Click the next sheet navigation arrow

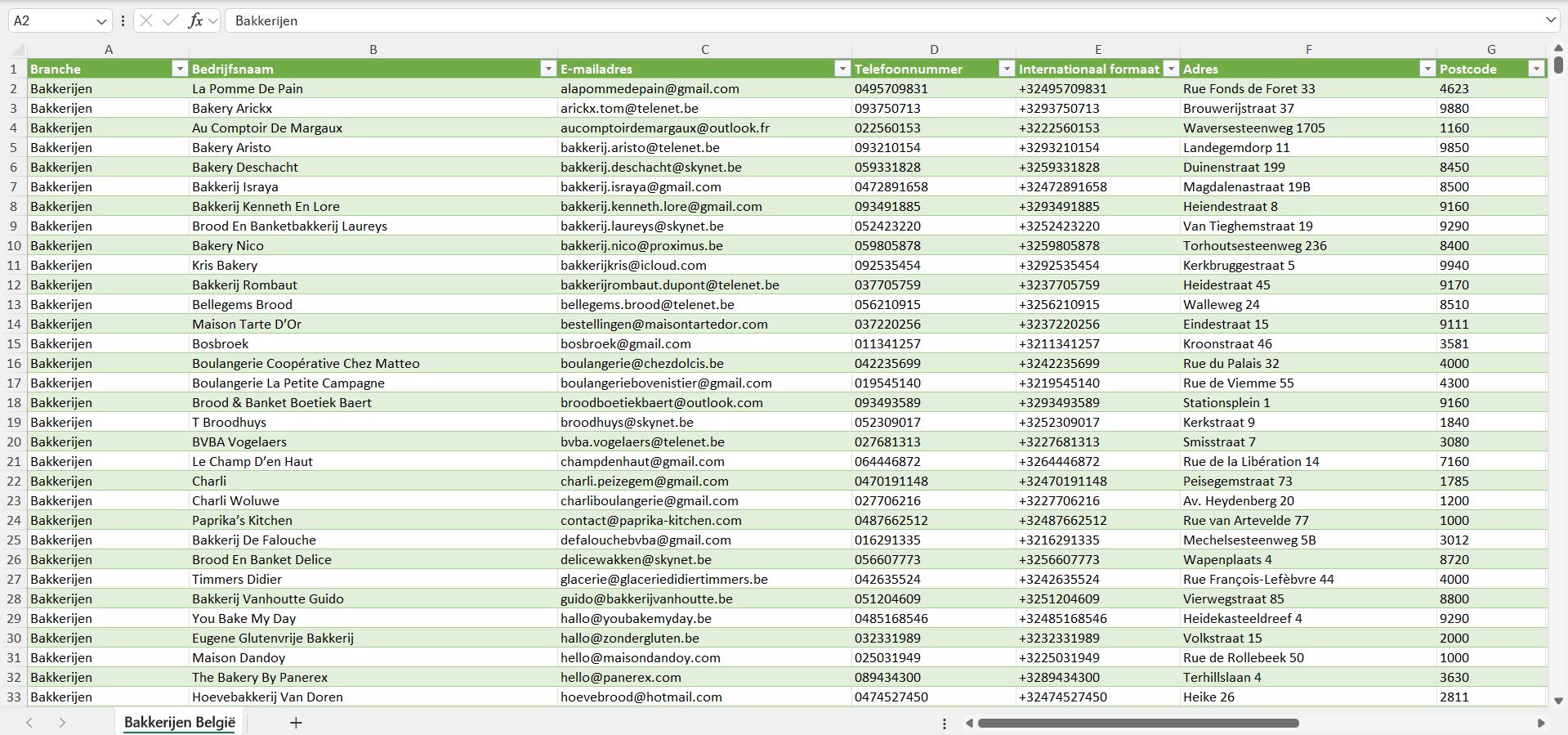pos(62,723)
